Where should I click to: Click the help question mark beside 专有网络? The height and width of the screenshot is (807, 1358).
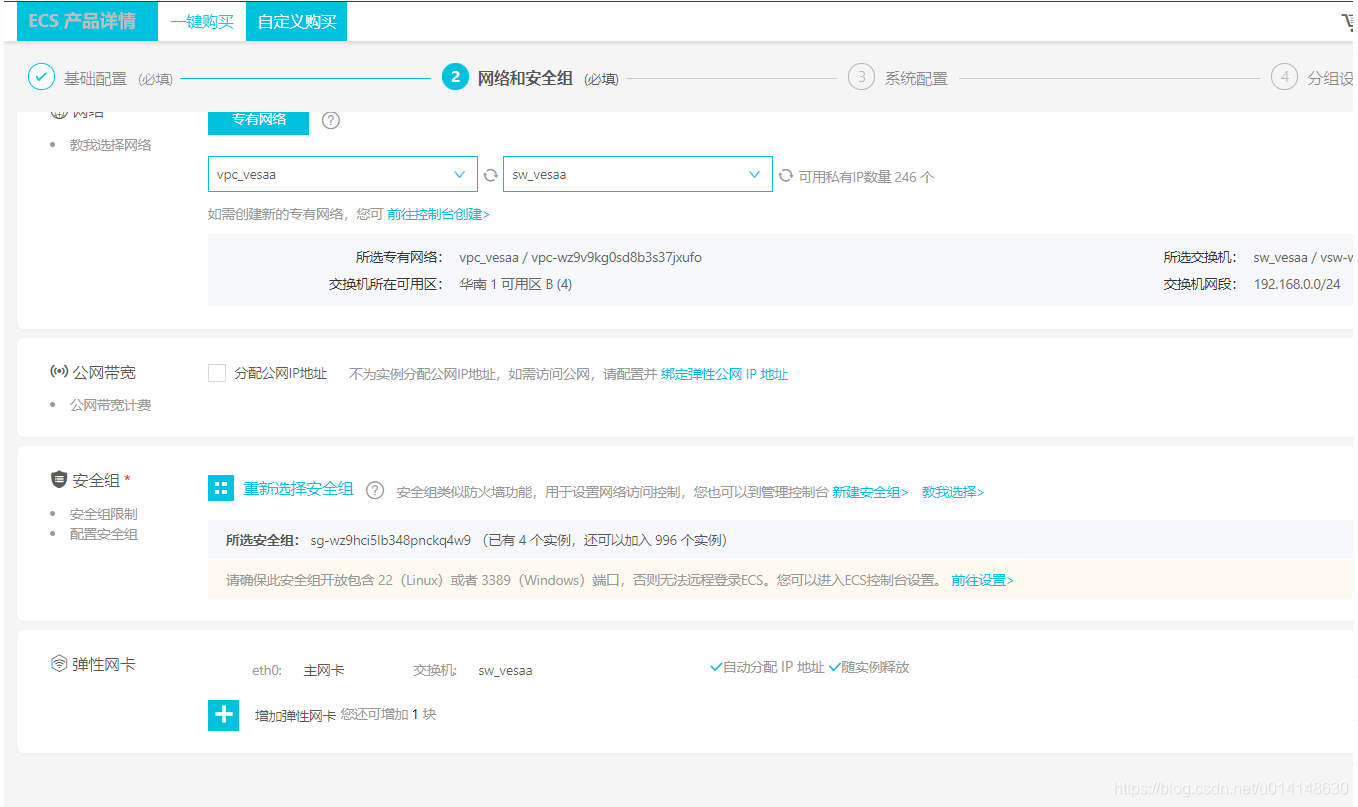coord(331,120)
